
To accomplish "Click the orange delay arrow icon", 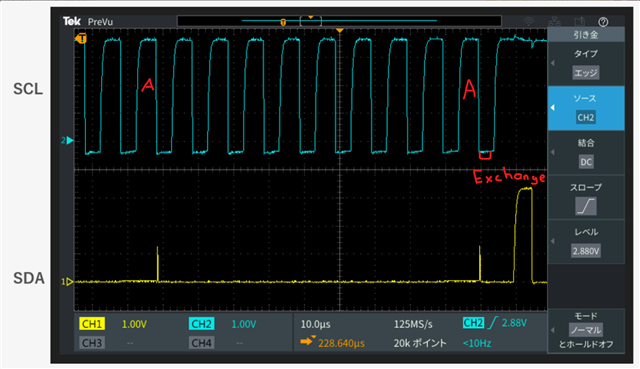I will [x=308, y=341].
